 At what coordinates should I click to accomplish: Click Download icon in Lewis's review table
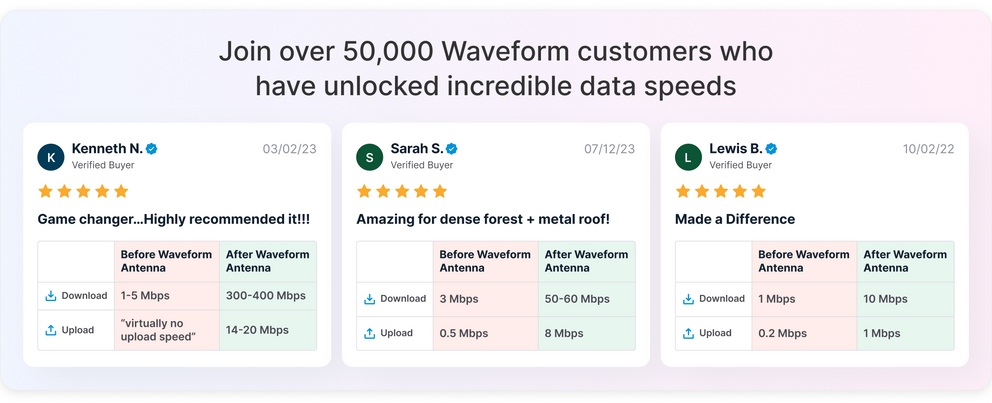tap(688, 299)
